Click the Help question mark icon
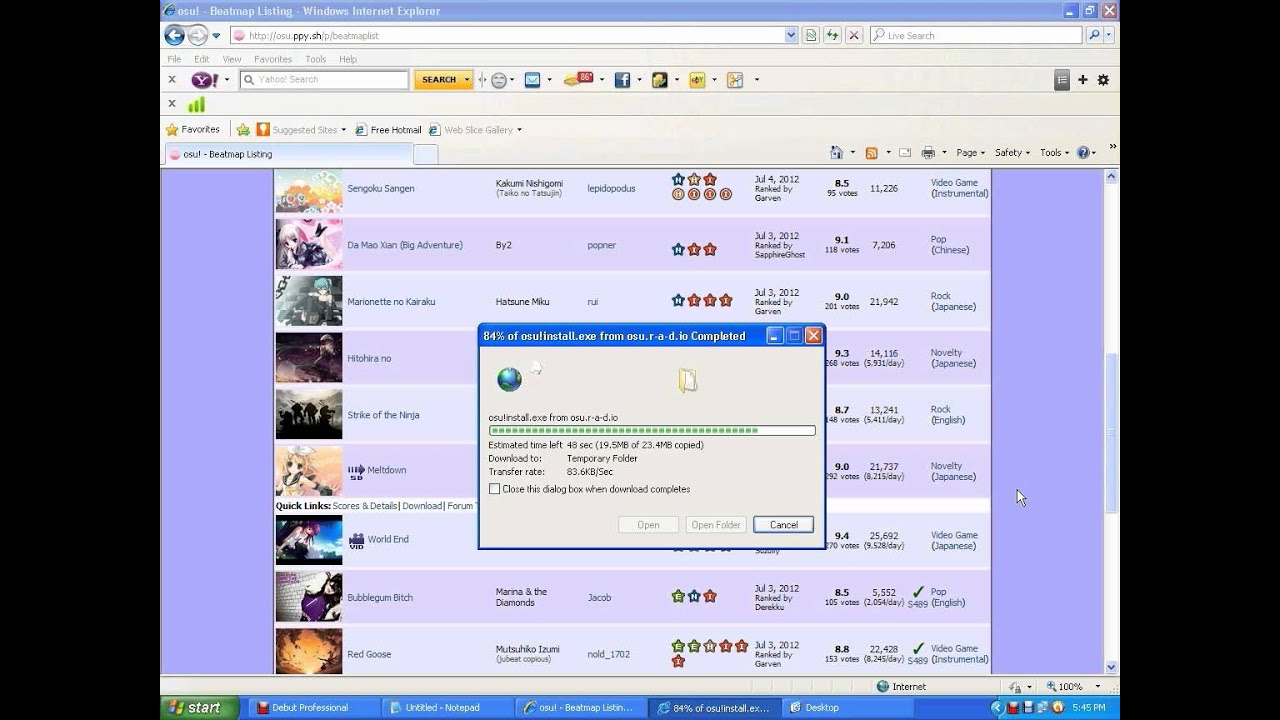Viewport: 1280px width, 720px height. 1082,153
